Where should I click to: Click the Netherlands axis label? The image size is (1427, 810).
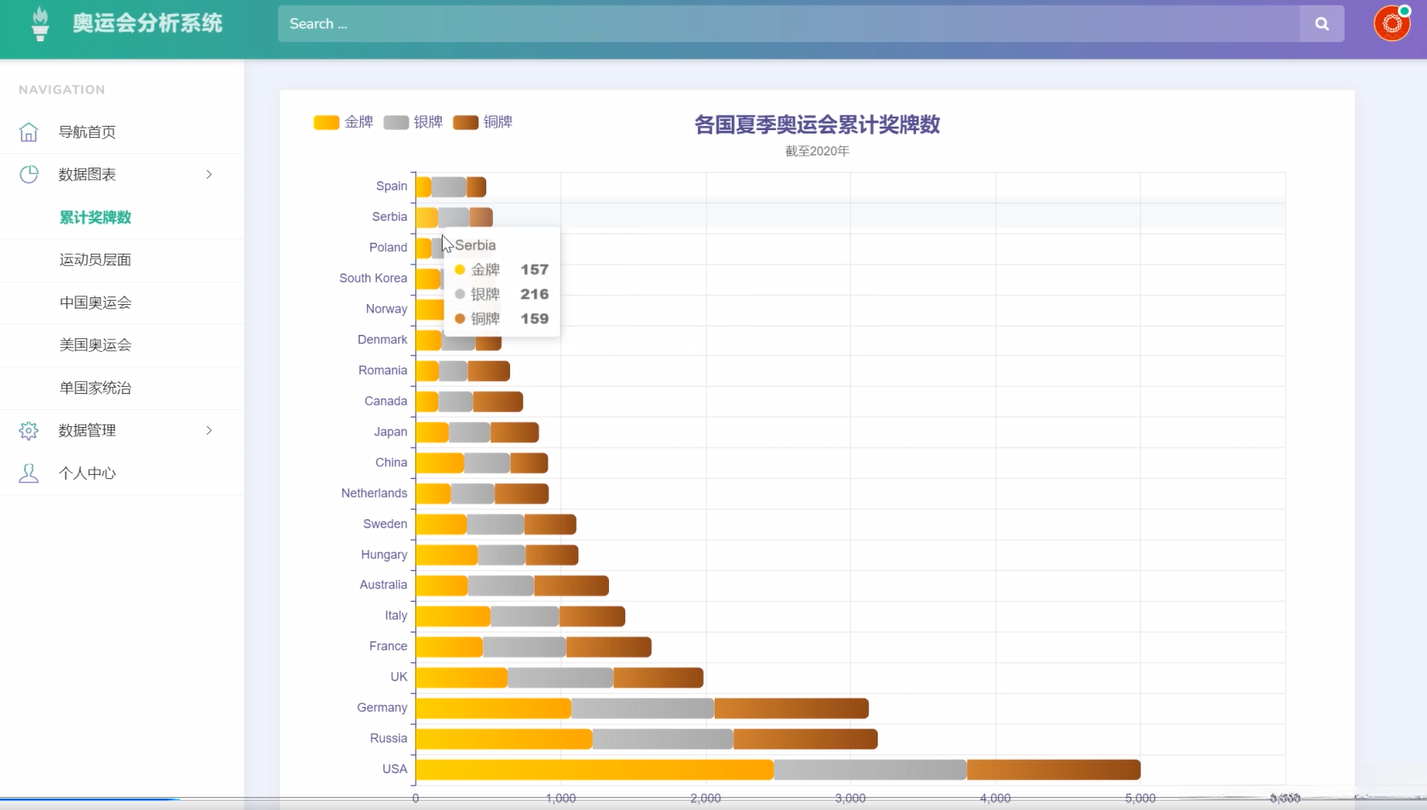(374, 493)
